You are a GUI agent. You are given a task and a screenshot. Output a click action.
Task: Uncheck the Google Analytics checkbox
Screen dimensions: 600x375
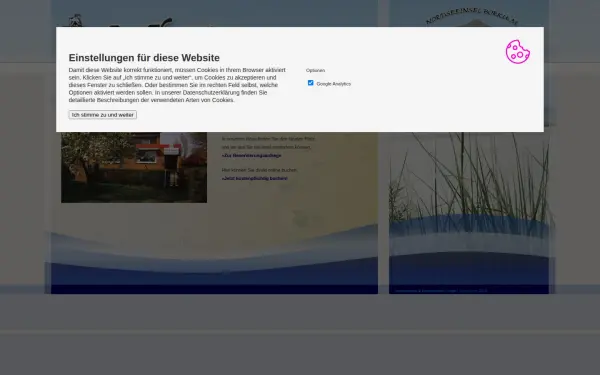(310, 83)
